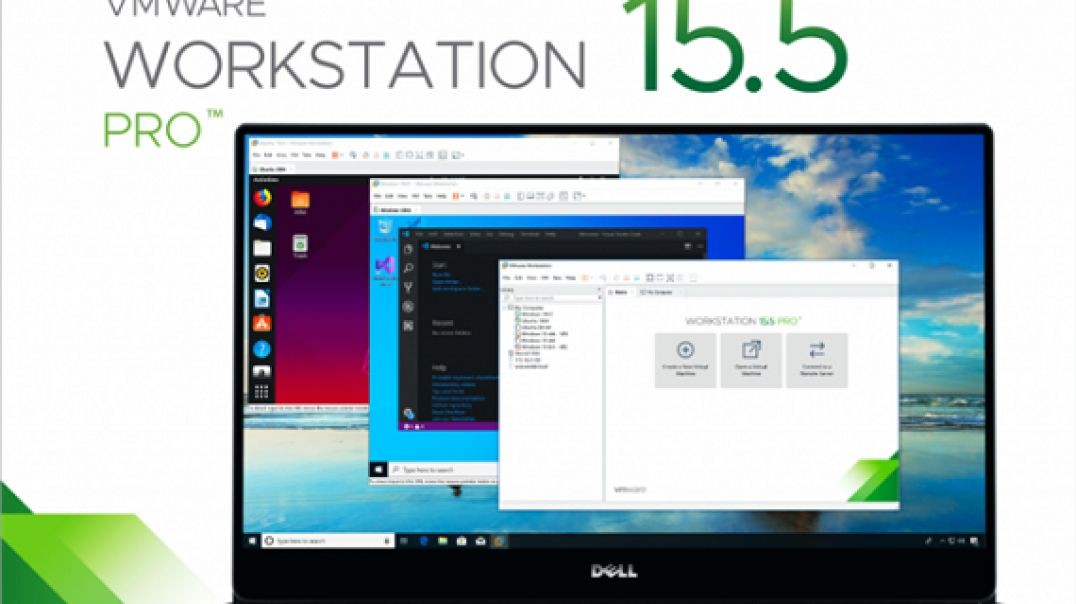The width and height of the screenshot is (1076, 604).
Task: Open Source Control view in VS Code
Action: 408,288
